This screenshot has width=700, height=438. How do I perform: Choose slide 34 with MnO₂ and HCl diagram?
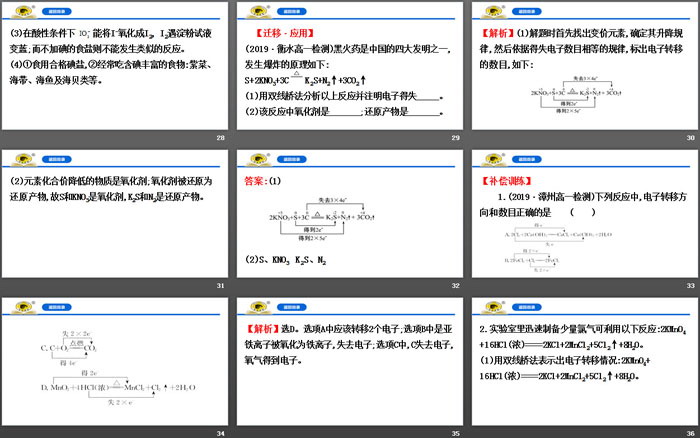pyautogui.click(x=115, y=371)
